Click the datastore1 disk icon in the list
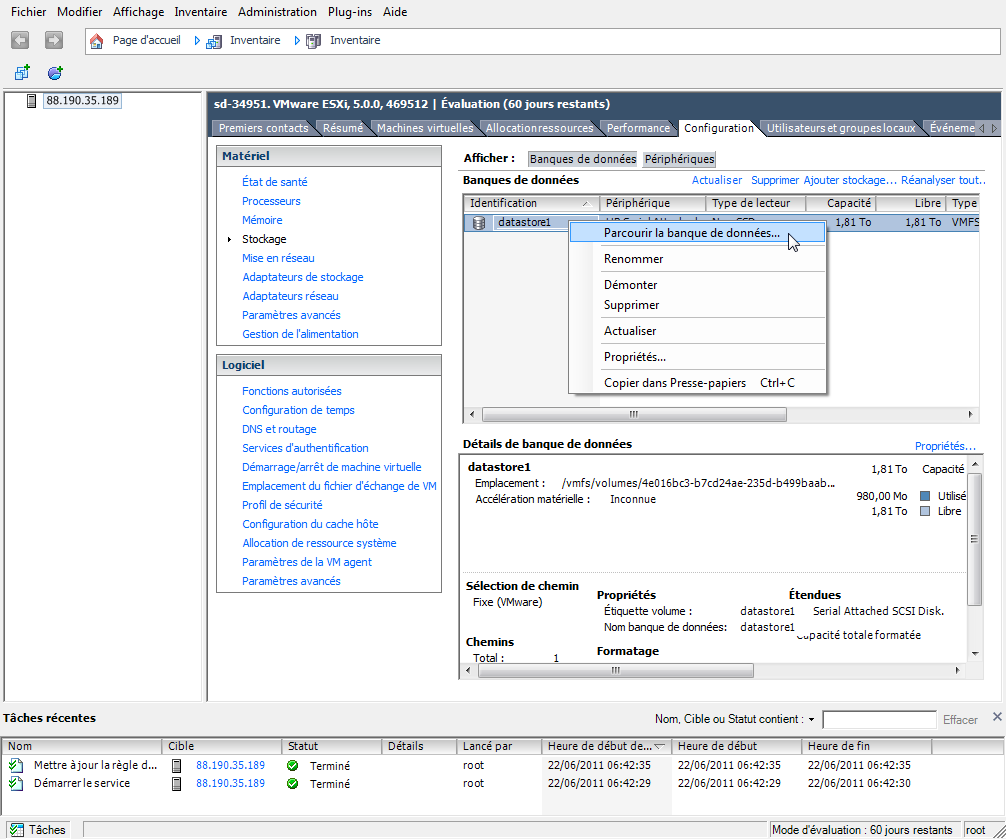 tap(479, 223)
